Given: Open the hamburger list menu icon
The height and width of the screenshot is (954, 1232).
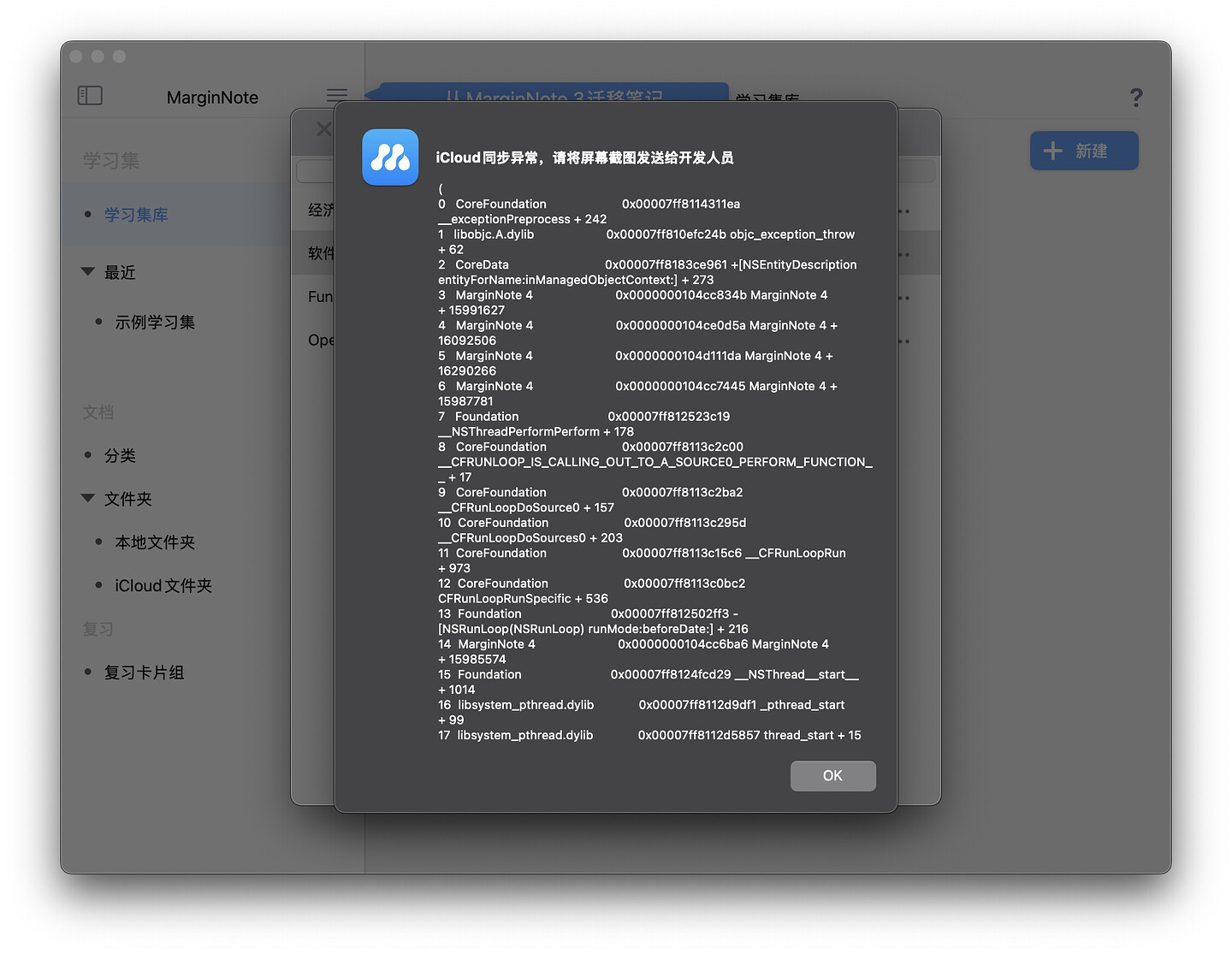Looking at the screenshot, I should [337, 95].
